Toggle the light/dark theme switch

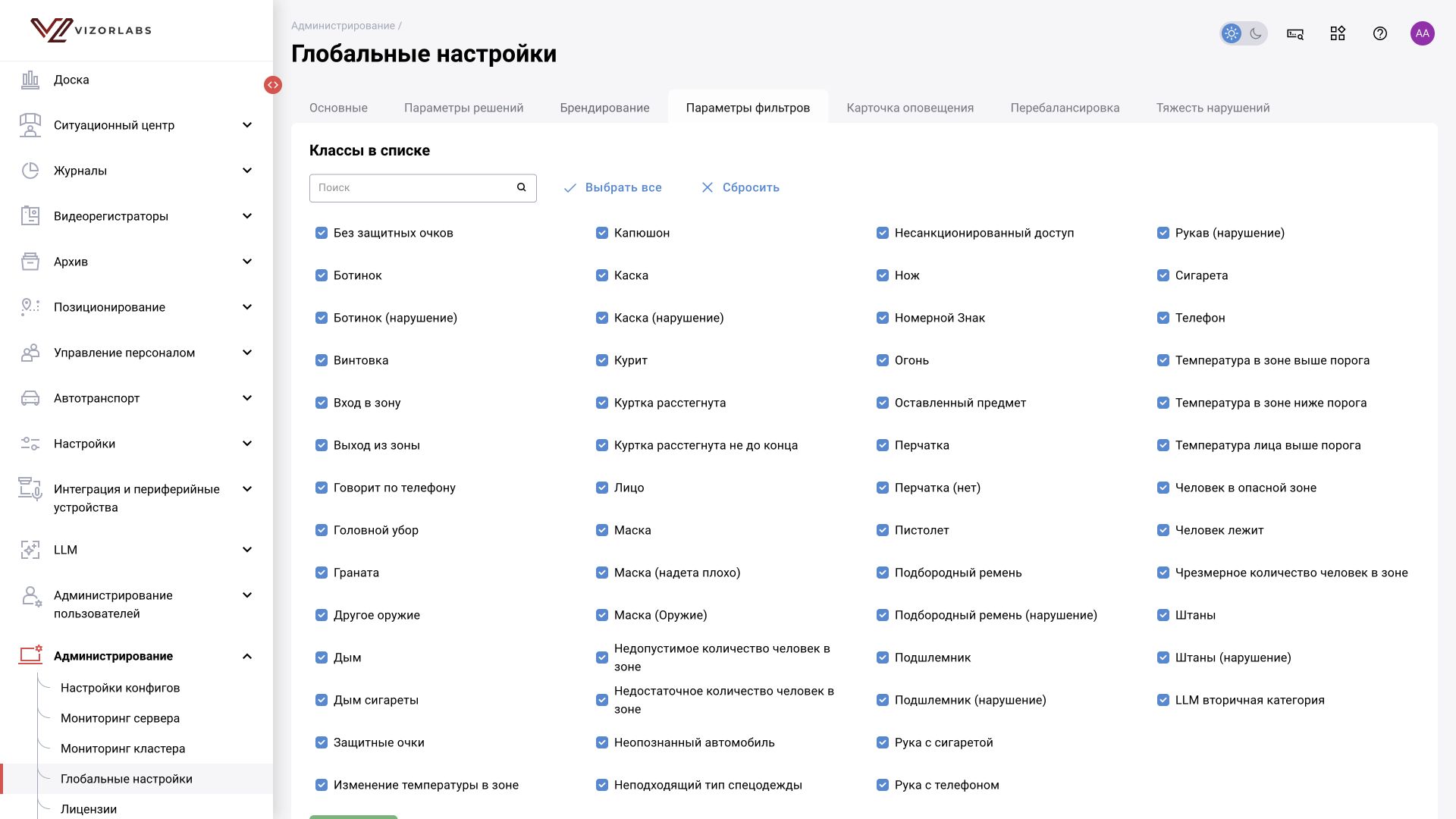tap(1244, 33)
